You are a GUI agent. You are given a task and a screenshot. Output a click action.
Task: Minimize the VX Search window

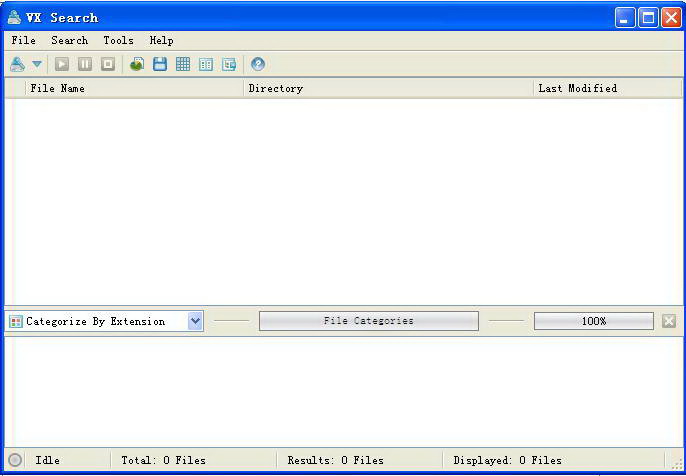pyautogui.click(x=625, y=18)
